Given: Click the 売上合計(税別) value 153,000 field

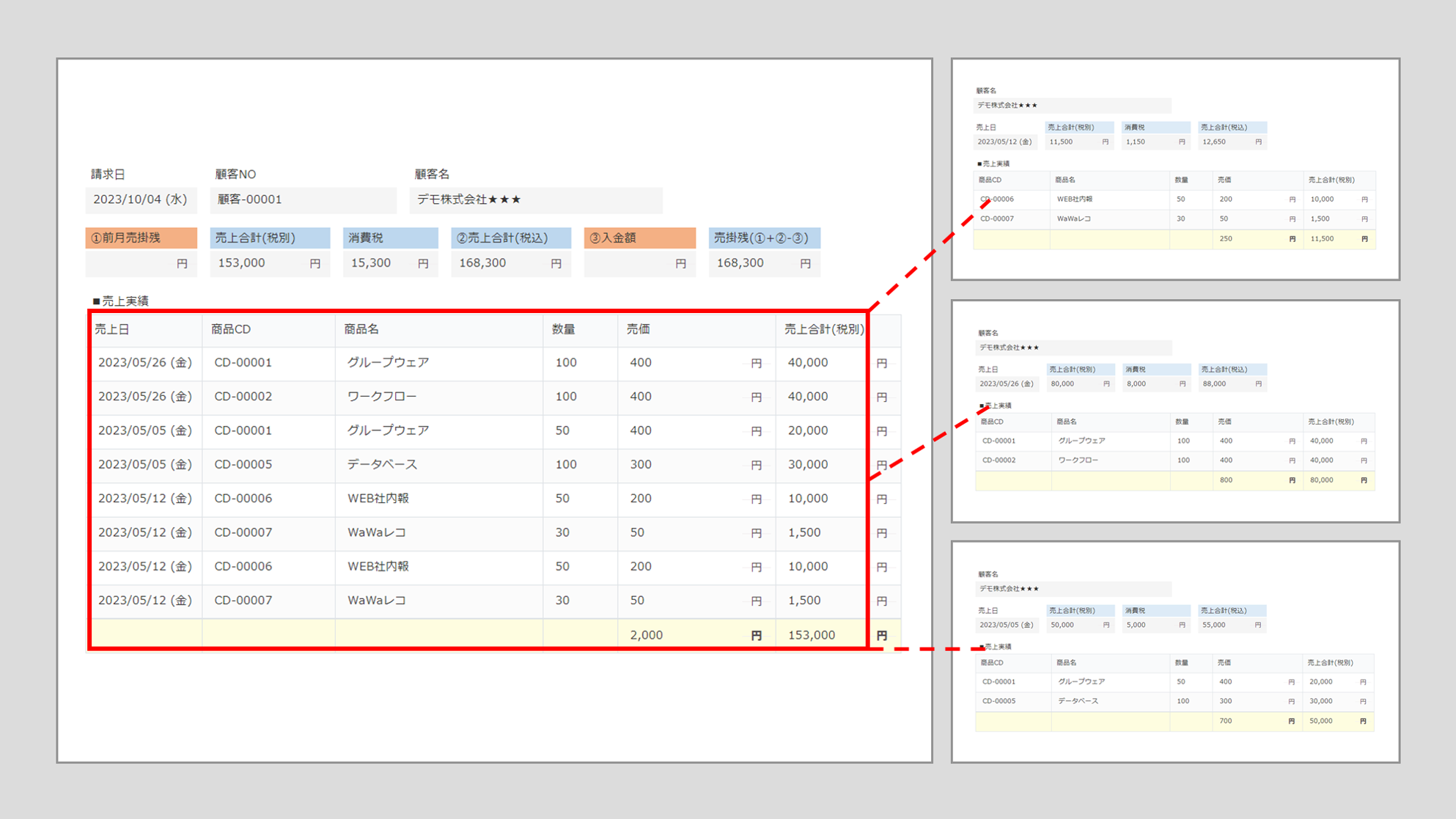Looking at the screenshot, I should pyautogui.click(x=269, y=263).
